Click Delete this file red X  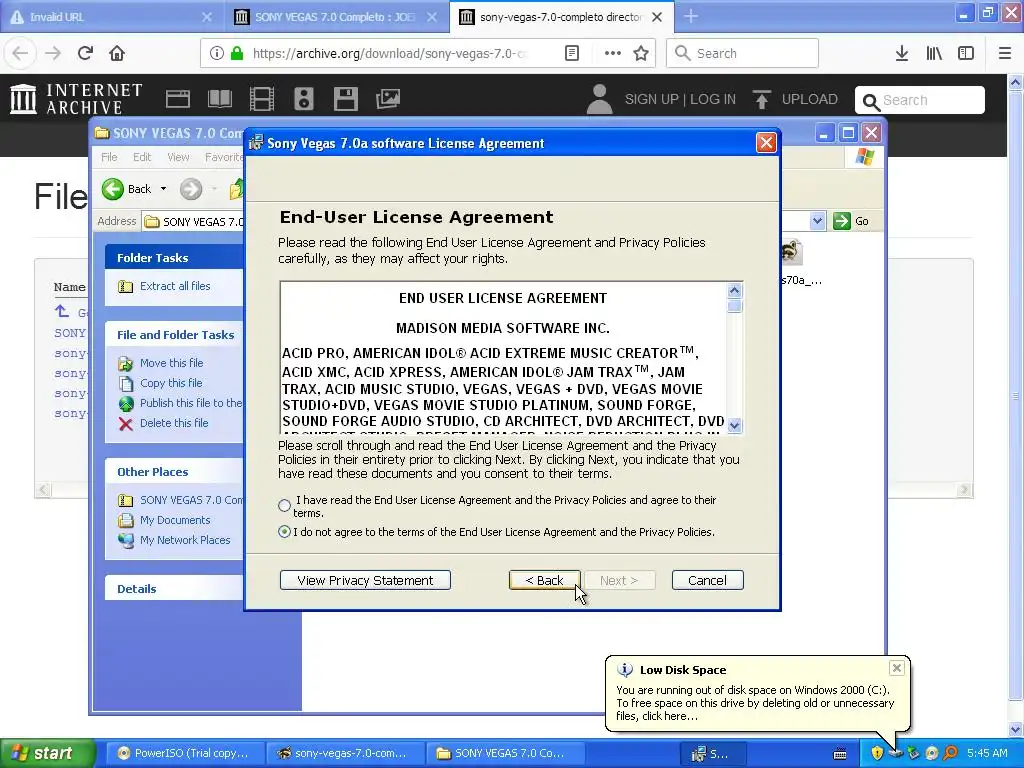click(x=125, y=424)
